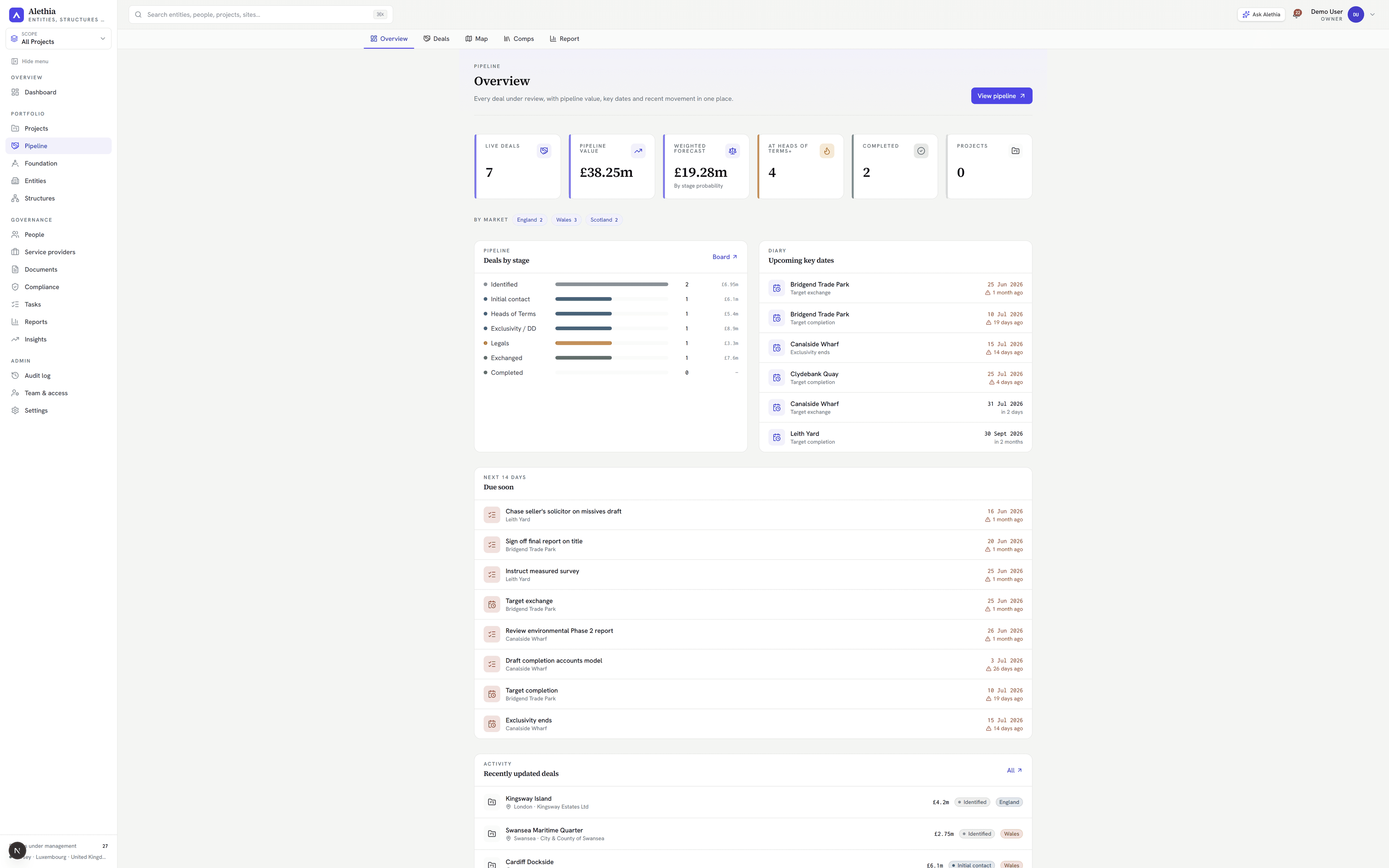
Task: Click calendar icon beside Exclusivity ends due item
Action: (492, 724)
